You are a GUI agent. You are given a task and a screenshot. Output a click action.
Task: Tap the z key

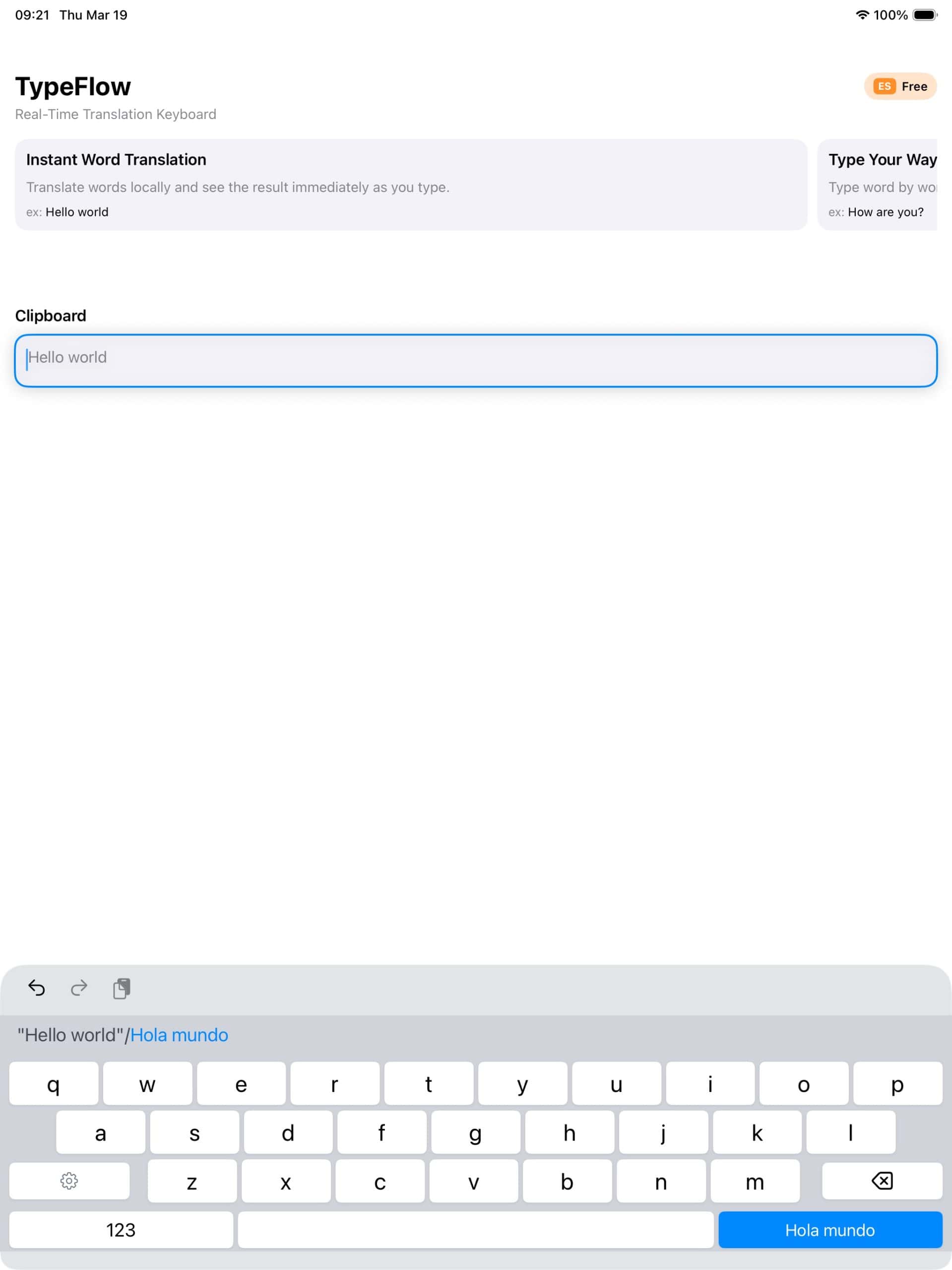pos(192,1181)
